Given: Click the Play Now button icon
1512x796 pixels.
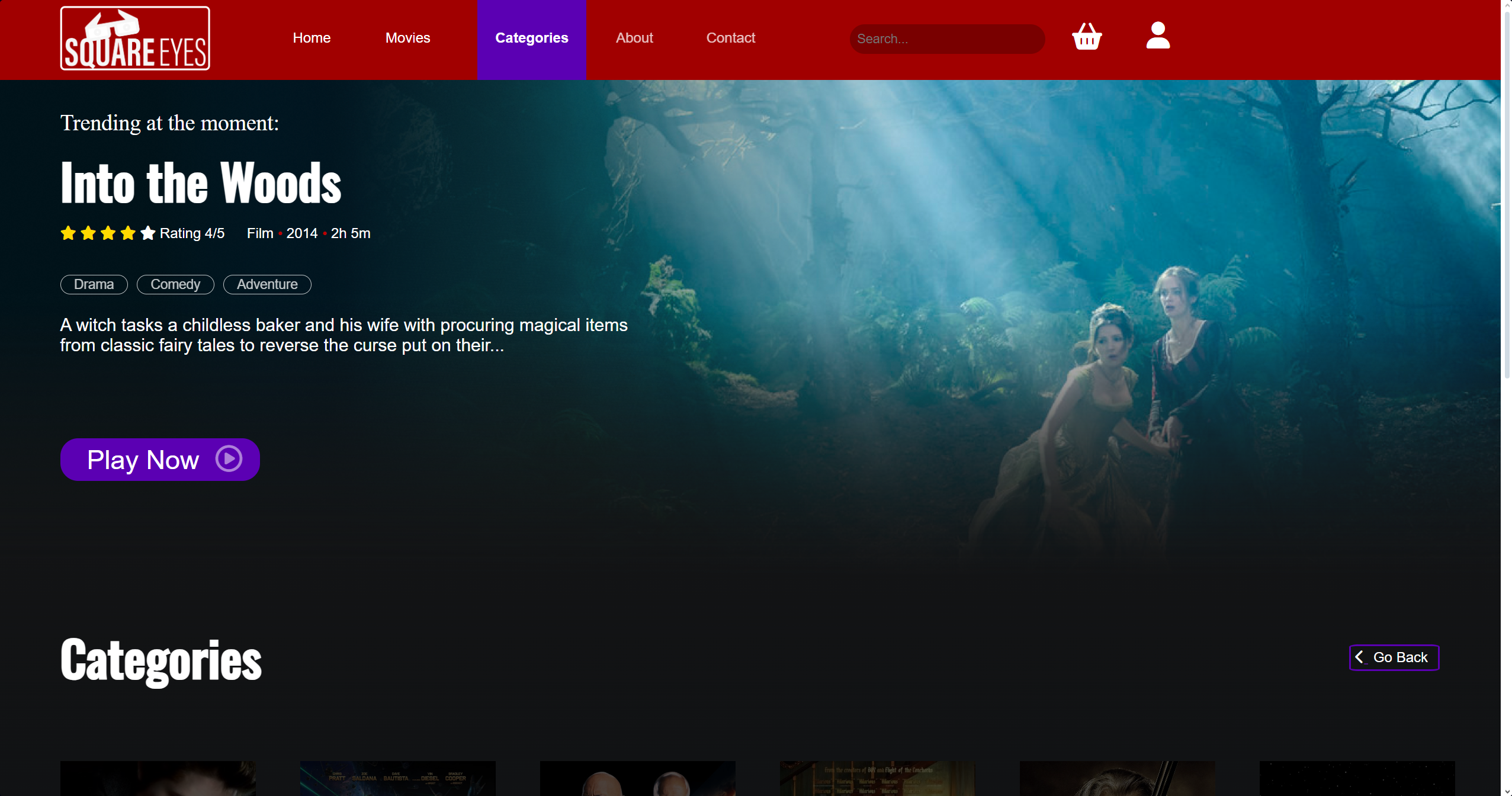Looking at the screenshot, I should pyautogui.click(x=227, y=459).
